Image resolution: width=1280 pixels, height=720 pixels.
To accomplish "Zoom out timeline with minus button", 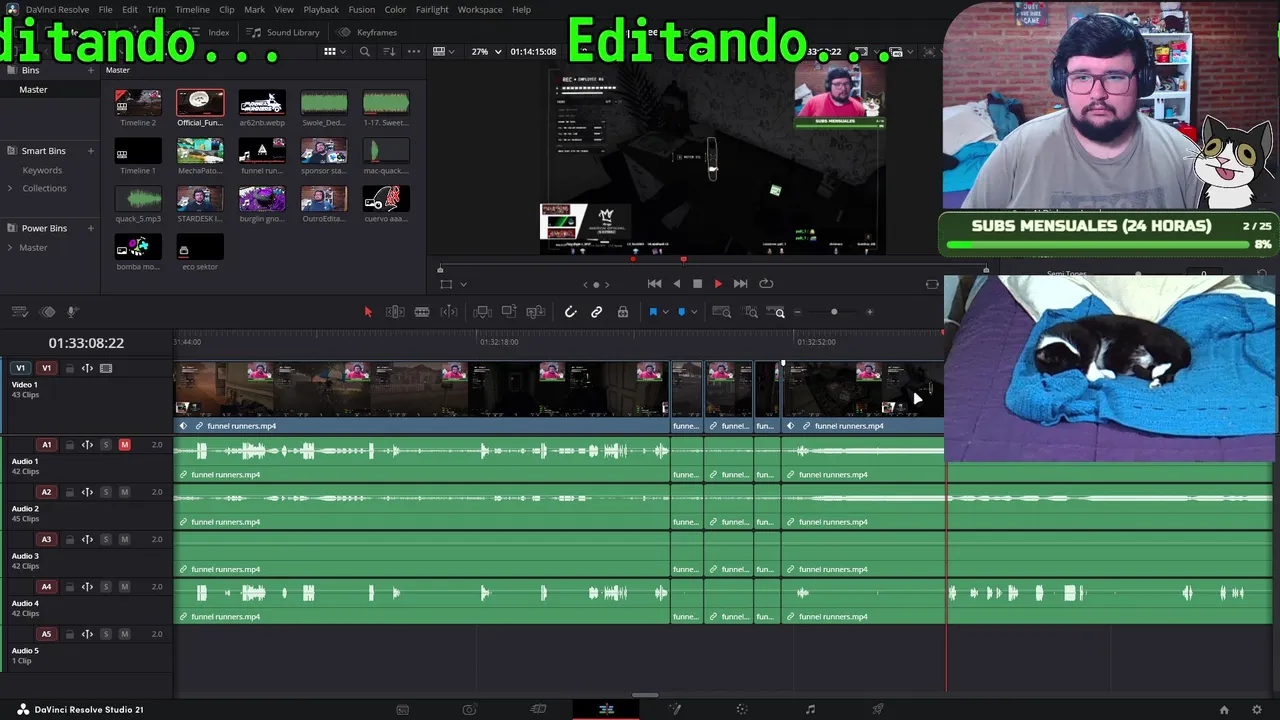I will click(798, 312).
